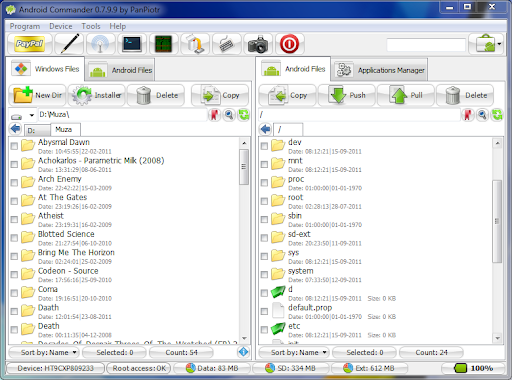Refresh the right Android panel
The width and height of the screenshot is (512, 380).
(x=497, y=115)
